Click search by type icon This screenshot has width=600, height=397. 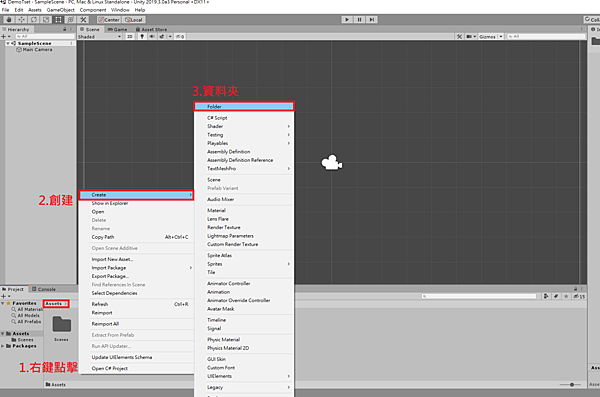pyautogui.click(x=546, y=296)
